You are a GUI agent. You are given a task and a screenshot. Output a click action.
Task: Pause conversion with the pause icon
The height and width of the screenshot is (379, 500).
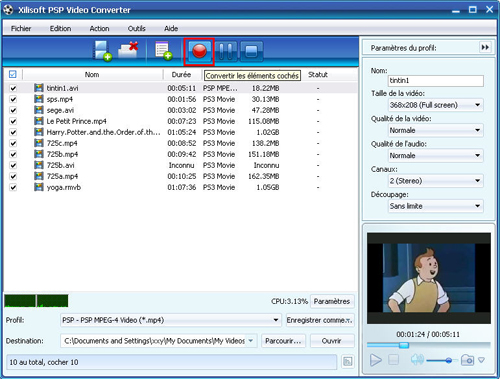(x=226, y=51)
